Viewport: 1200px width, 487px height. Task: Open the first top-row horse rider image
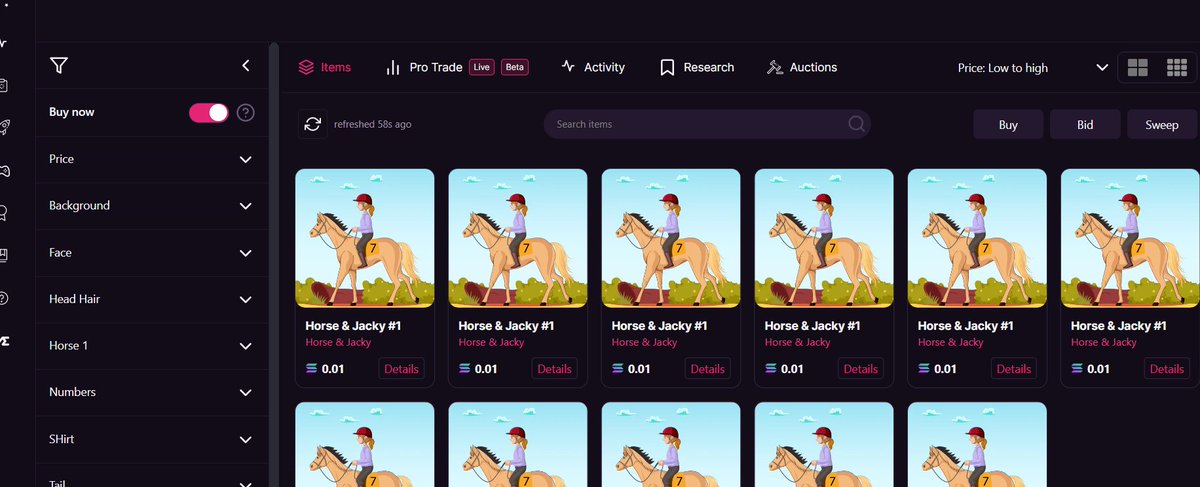365,238
